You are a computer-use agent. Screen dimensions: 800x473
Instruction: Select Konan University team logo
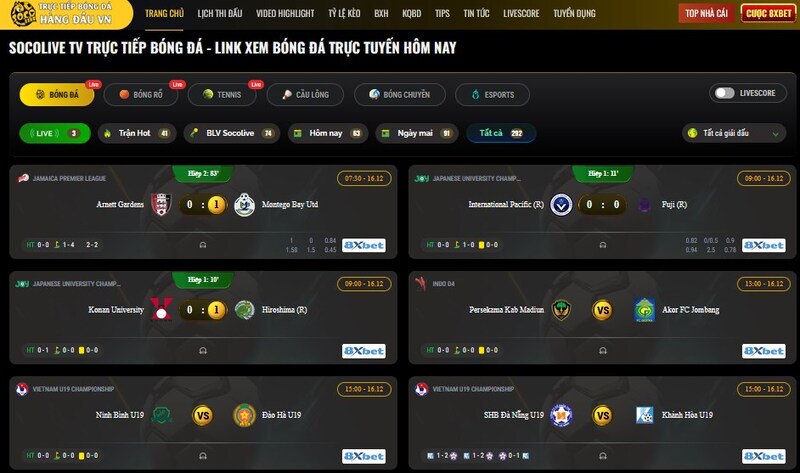(x=161, y=310)
